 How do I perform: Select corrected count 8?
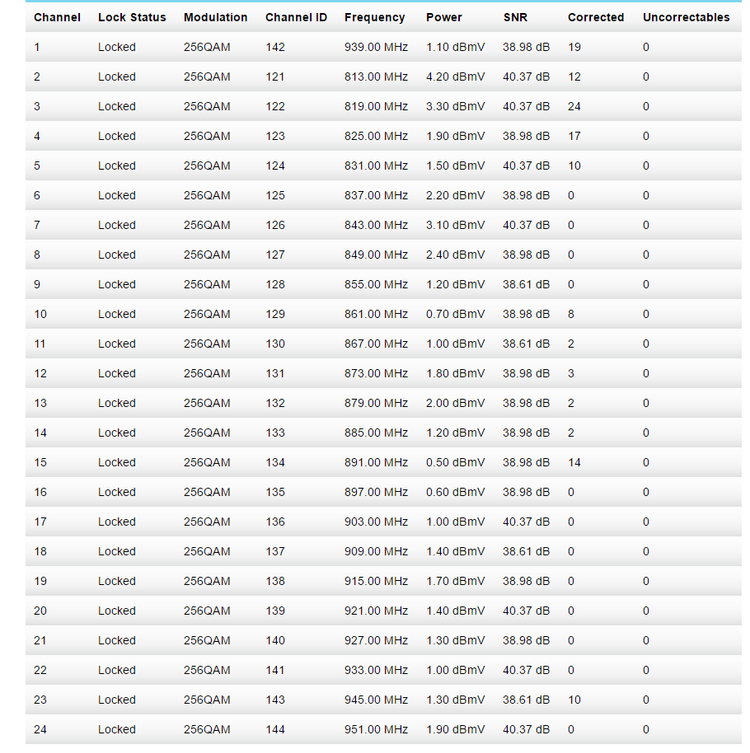[571, 314]
